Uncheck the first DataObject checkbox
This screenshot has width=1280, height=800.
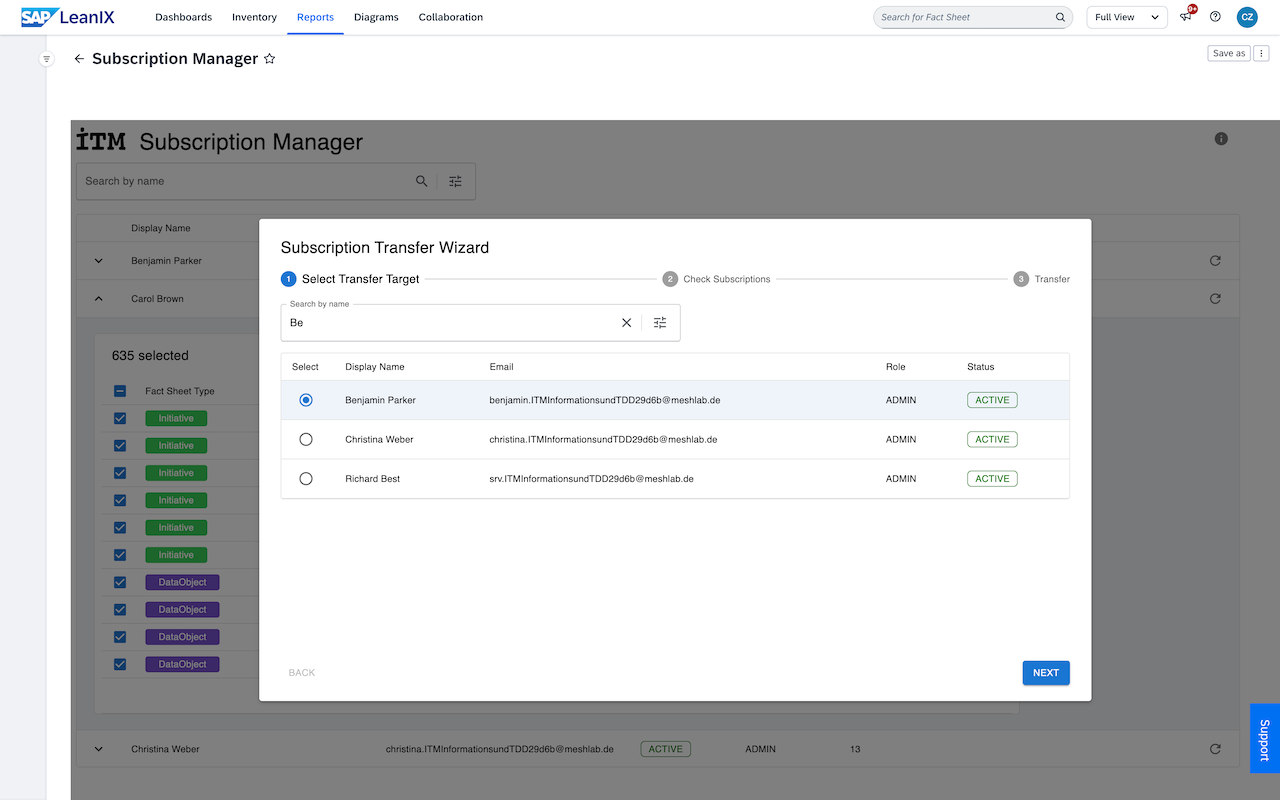coord(120,582)
